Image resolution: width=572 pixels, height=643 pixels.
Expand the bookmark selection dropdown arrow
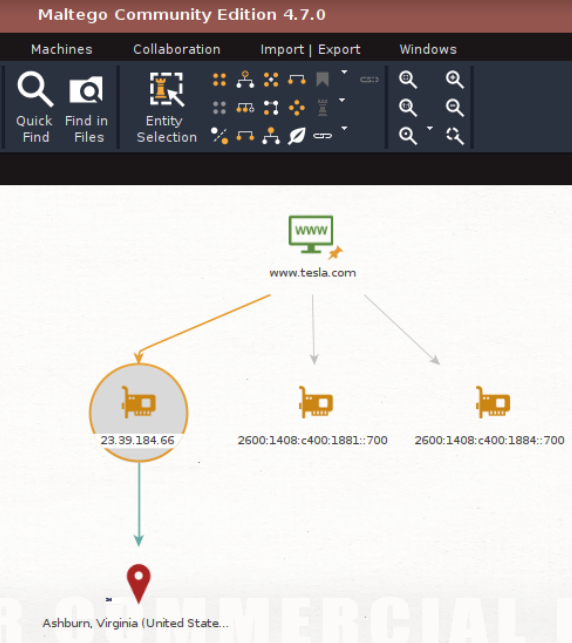[344, 72]
